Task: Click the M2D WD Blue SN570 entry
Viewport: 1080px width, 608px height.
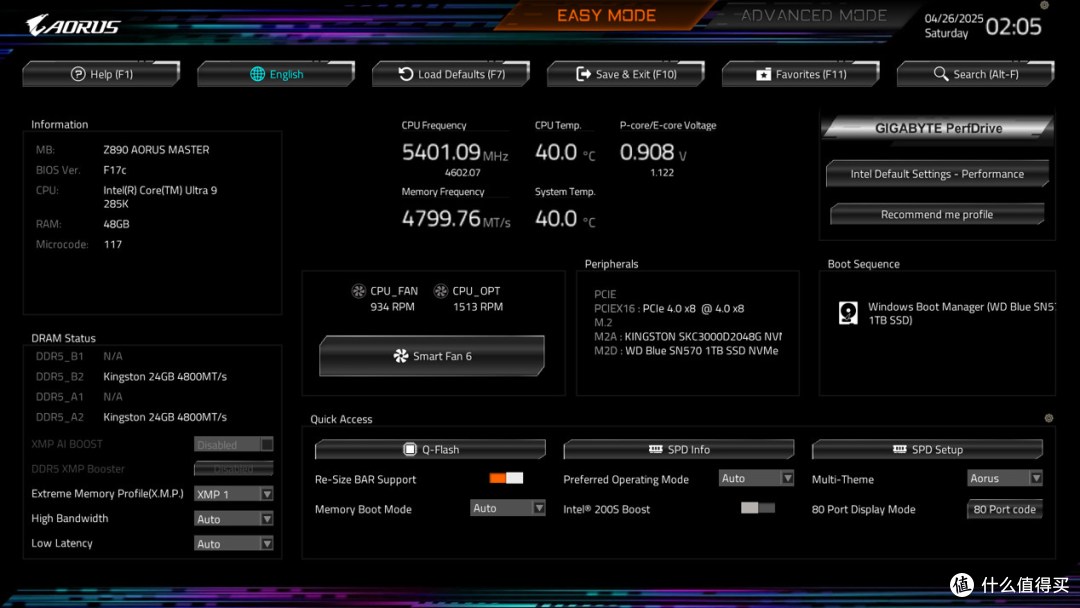Action: point(686,350)
